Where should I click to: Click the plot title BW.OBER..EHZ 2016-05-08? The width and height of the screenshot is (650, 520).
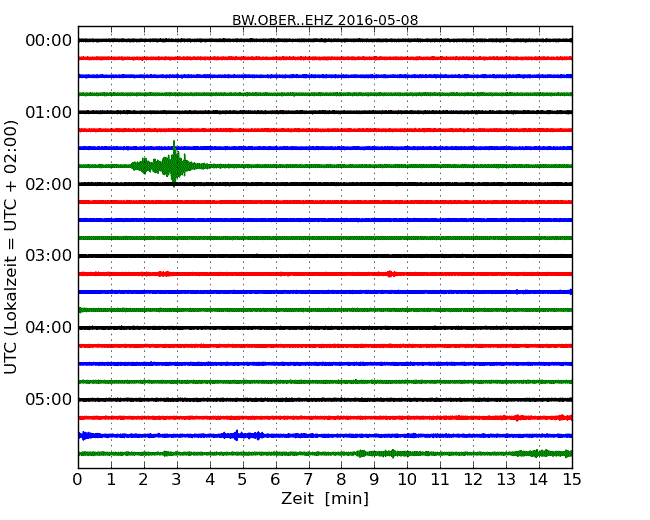coord(325,20)
